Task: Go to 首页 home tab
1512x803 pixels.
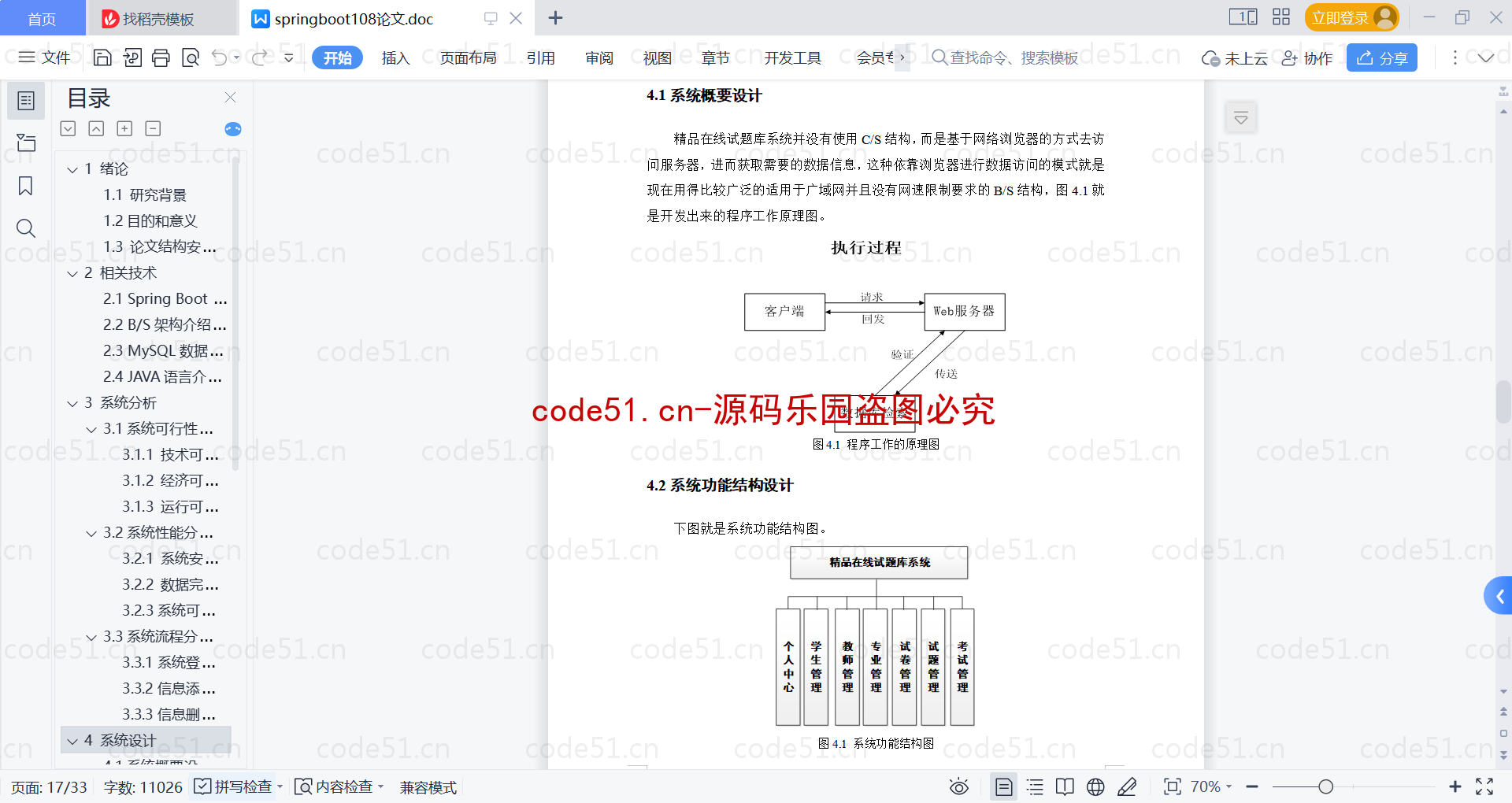Action: (42, 19)
